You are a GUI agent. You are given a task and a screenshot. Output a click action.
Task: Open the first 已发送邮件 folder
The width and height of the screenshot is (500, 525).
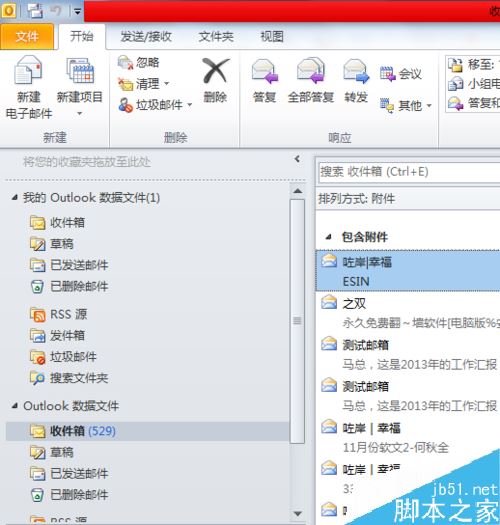69,265
